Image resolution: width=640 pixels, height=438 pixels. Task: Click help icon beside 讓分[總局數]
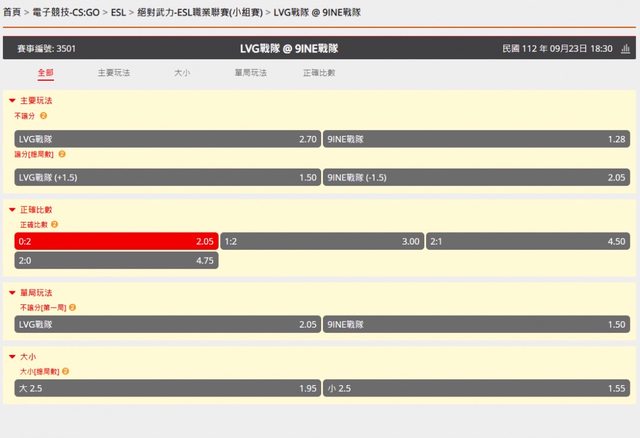(62, 154)
